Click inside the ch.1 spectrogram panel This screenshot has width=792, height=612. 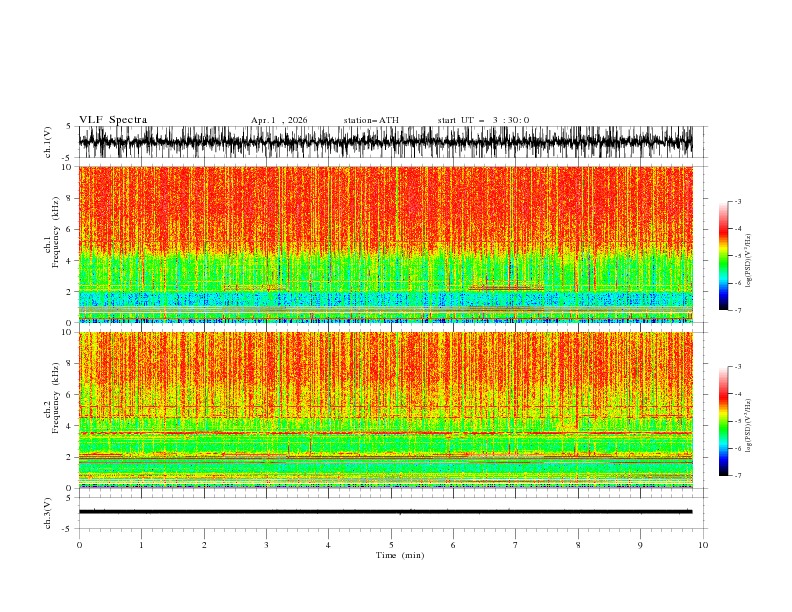click(385, 244)
